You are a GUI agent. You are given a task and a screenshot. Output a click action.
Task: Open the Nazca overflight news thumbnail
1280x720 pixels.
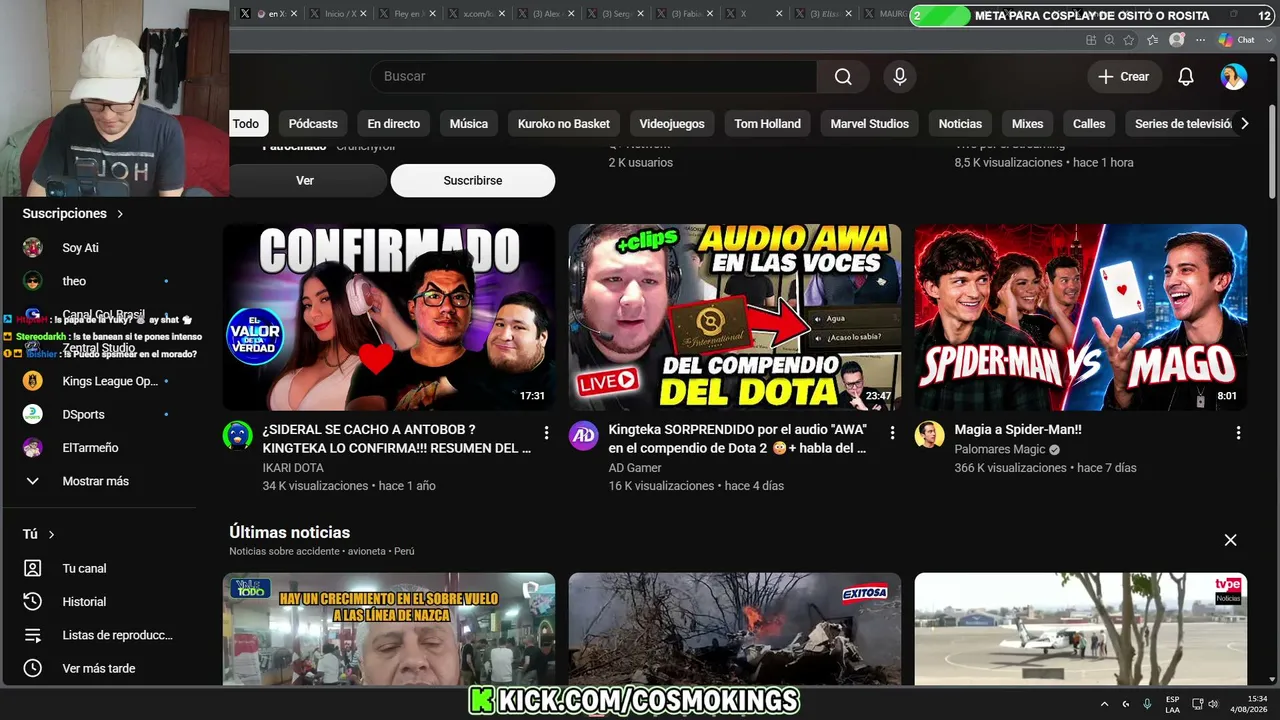pyautogui.click(x=389, y=629)
